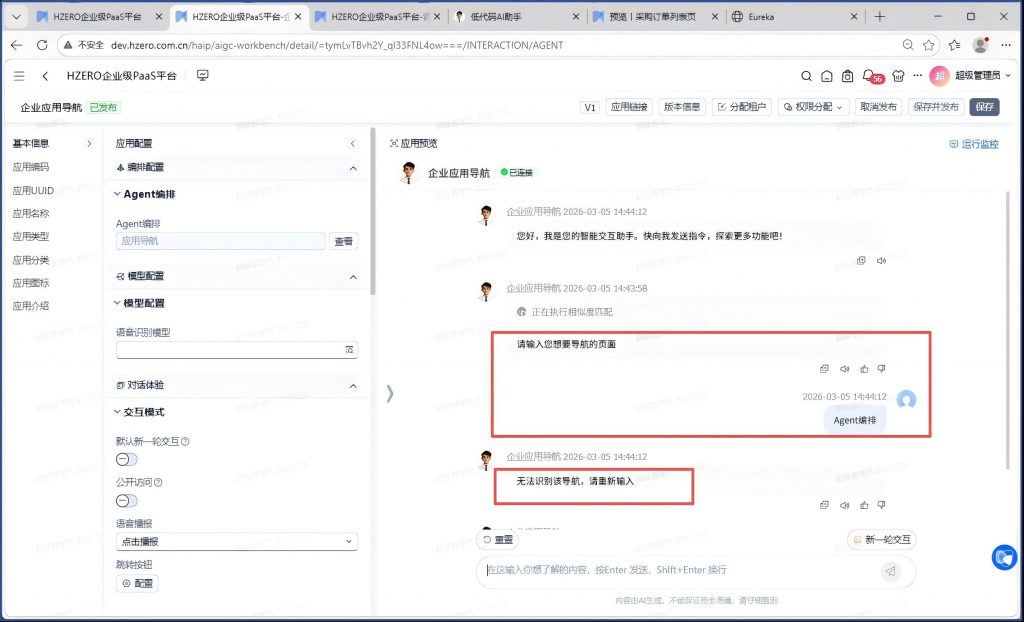
Task: Thumbs down the '无法识别该导航' message
Action: (881, 505)
